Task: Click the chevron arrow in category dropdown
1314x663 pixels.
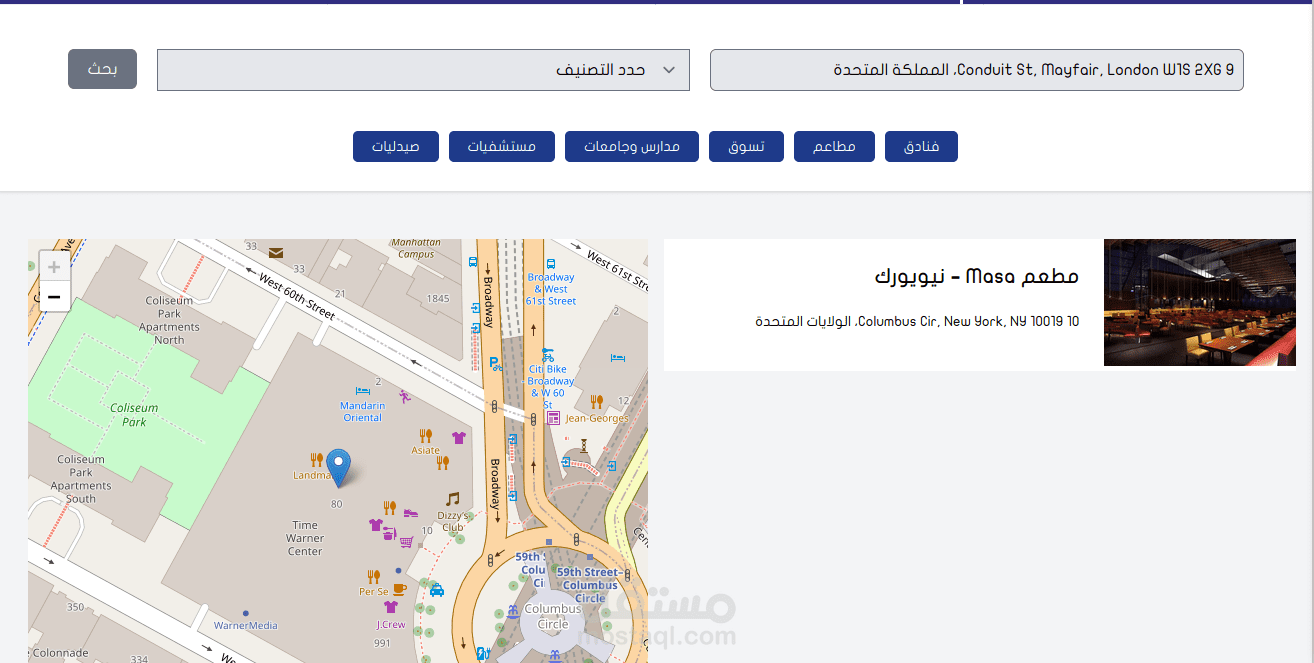Action: (x=669, y=70)
